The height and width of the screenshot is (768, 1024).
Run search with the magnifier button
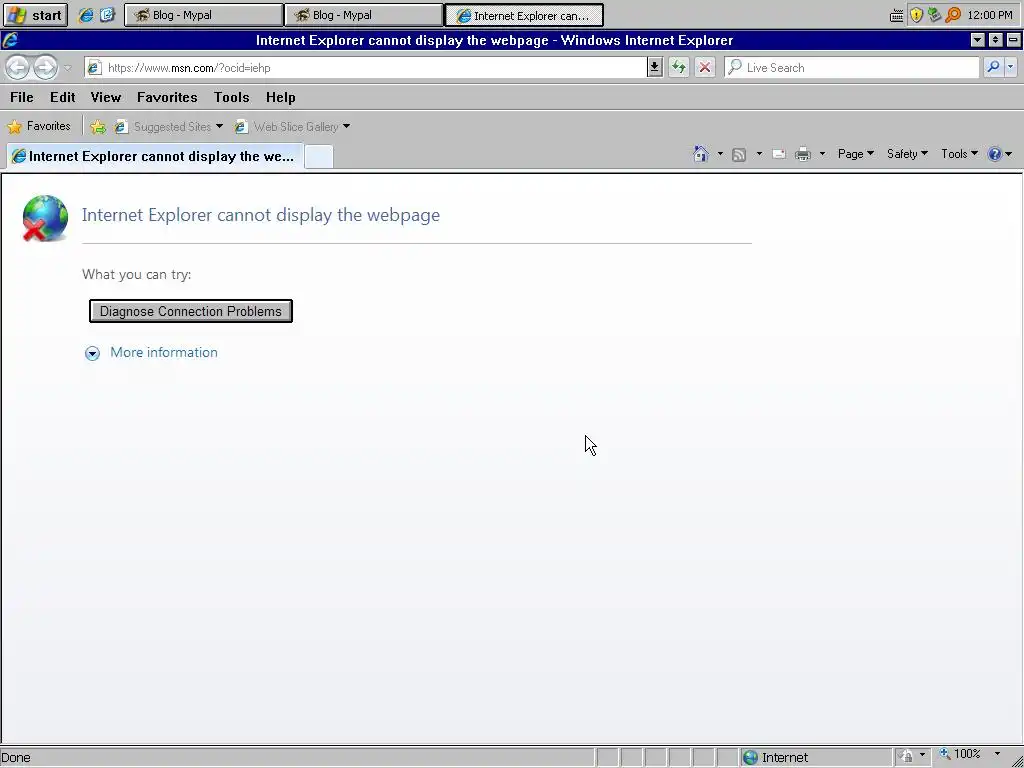point(993,67)
